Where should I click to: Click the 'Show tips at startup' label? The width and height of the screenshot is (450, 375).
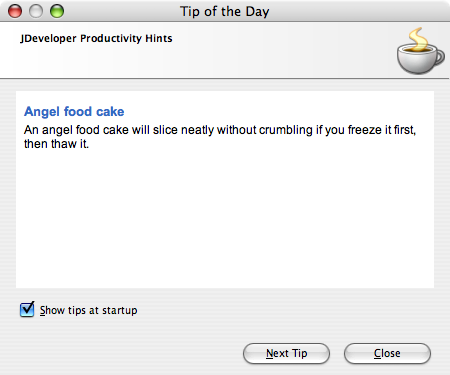coord(89,310)
